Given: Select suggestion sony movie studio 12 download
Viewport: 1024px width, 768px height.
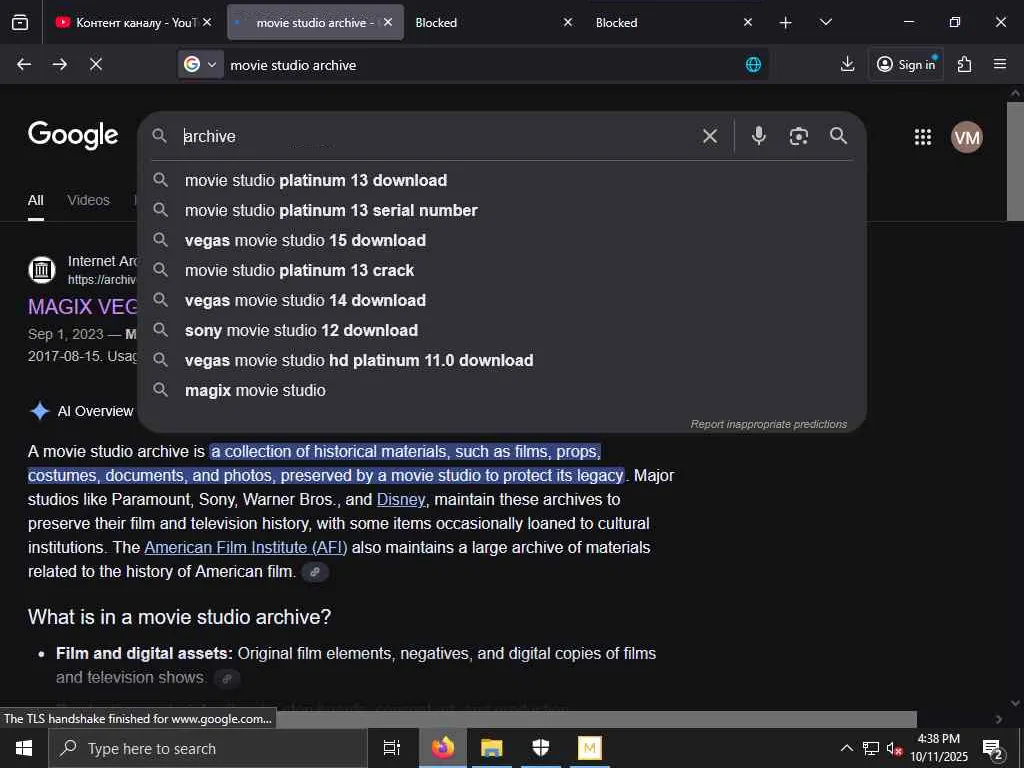Looking at the screenshot, I should [x=502, y=330].
